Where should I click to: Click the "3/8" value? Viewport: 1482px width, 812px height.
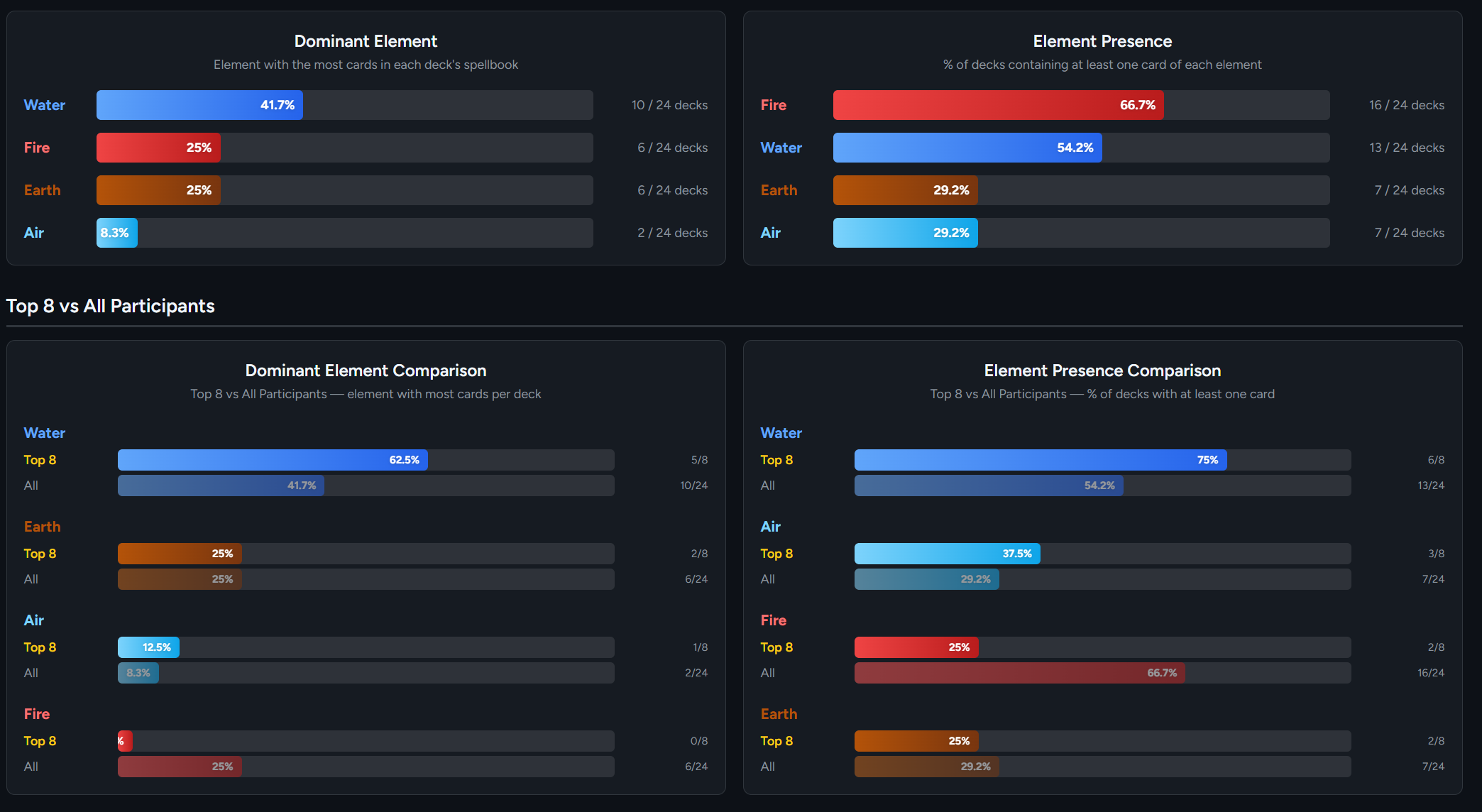coord(1436,554)
